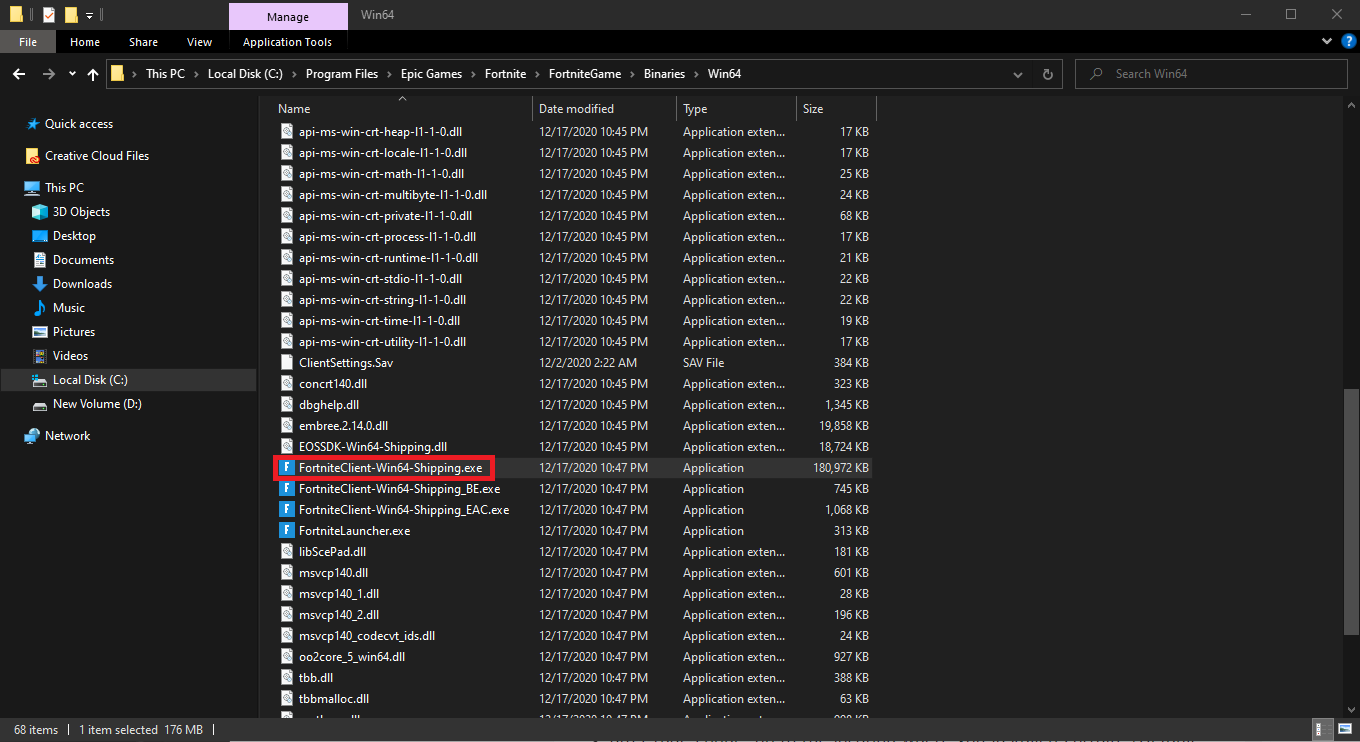Click the Fortnite icon of FortniteLauncher.exe
The image size is (1360, 742).
287,531
